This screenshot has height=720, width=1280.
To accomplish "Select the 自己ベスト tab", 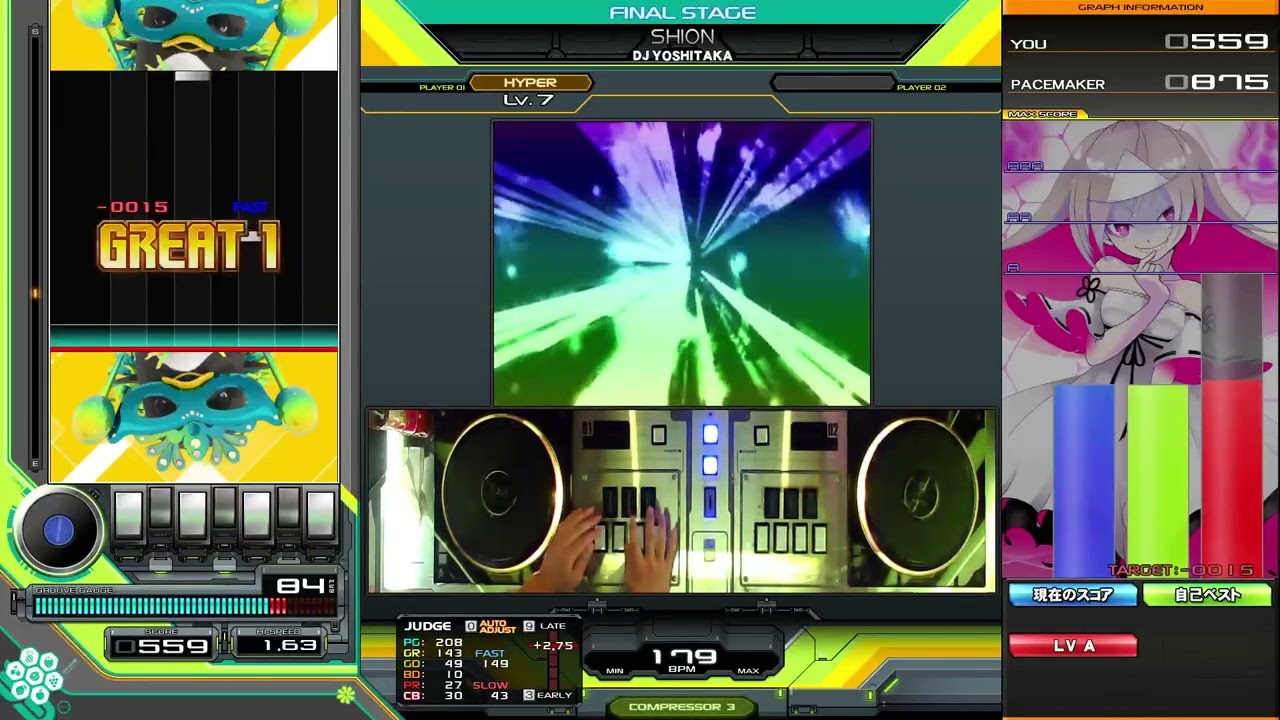I will (1207, 595).
